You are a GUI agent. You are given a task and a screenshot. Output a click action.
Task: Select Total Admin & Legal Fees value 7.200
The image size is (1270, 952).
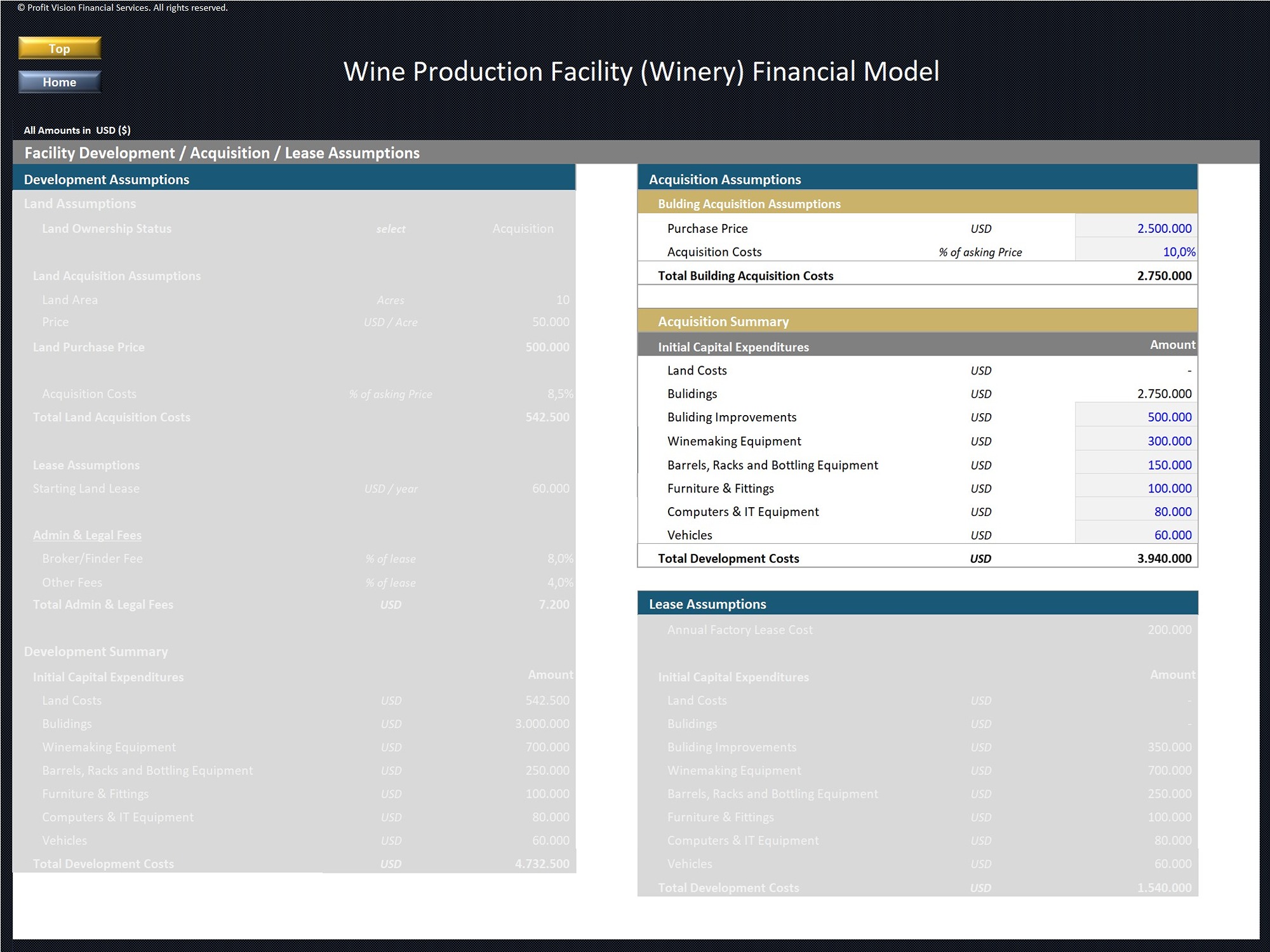(554, 605)
